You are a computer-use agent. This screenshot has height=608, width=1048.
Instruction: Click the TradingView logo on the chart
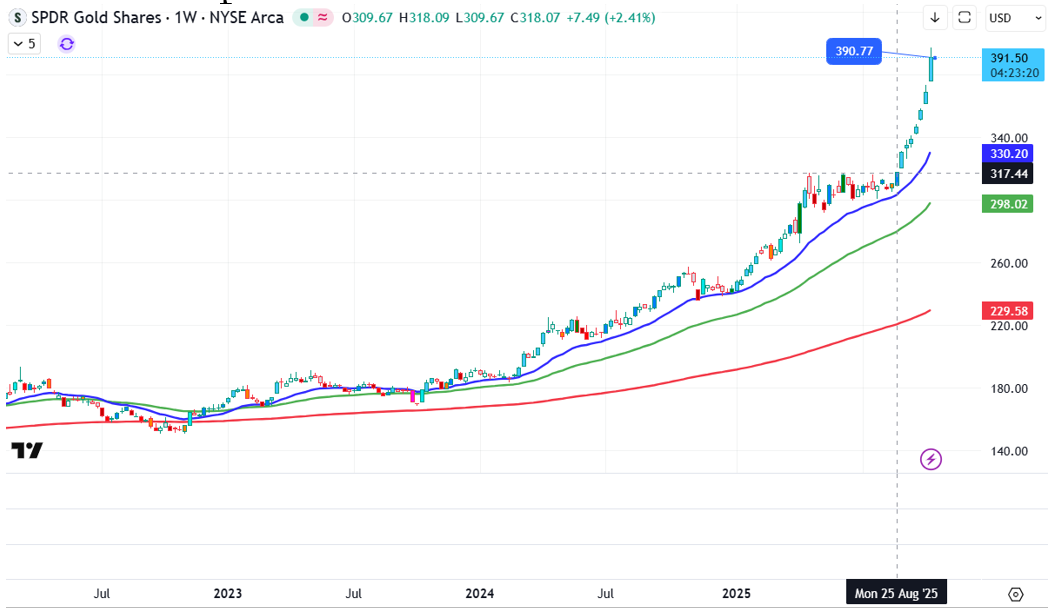(x=27, y=451)
